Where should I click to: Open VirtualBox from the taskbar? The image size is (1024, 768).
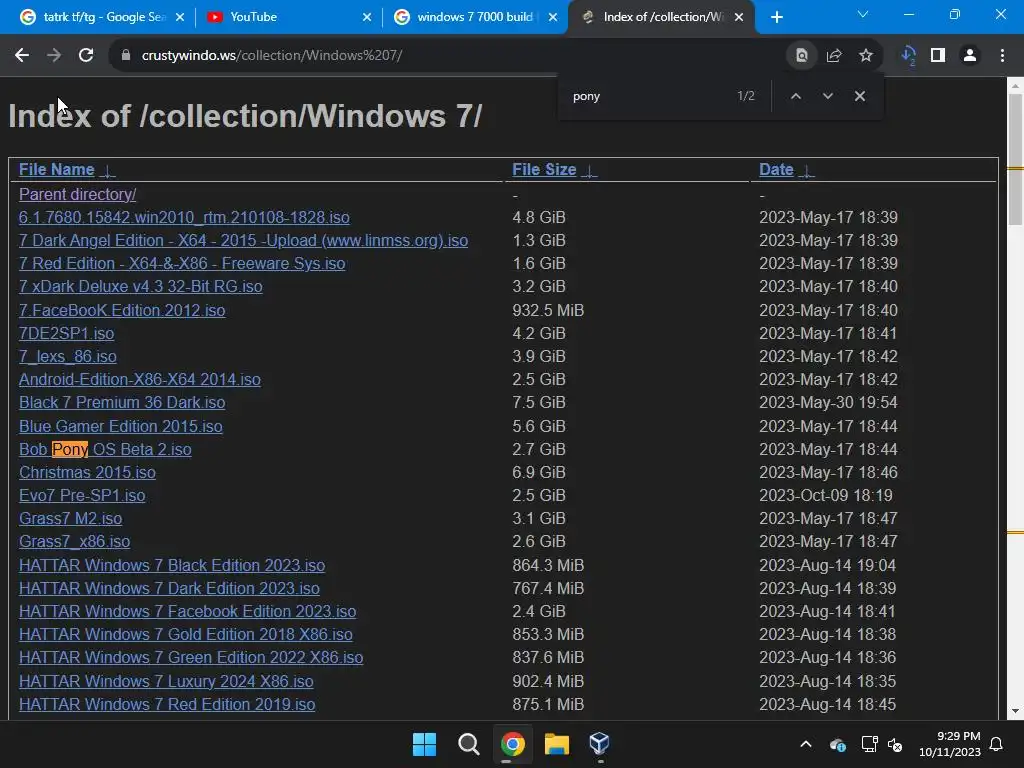(600, 744)
